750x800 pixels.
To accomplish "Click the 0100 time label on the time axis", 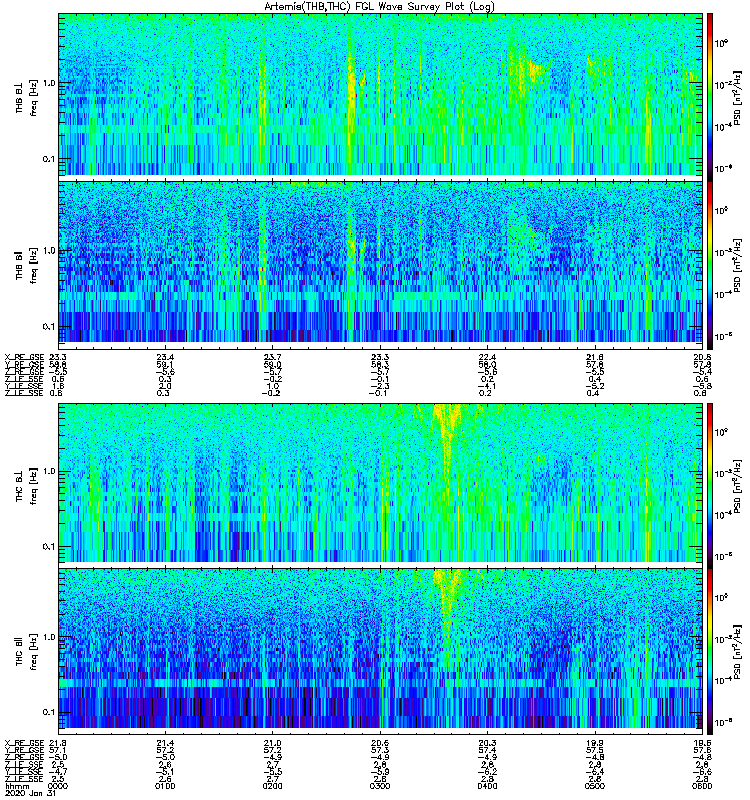I will [165, 786].
